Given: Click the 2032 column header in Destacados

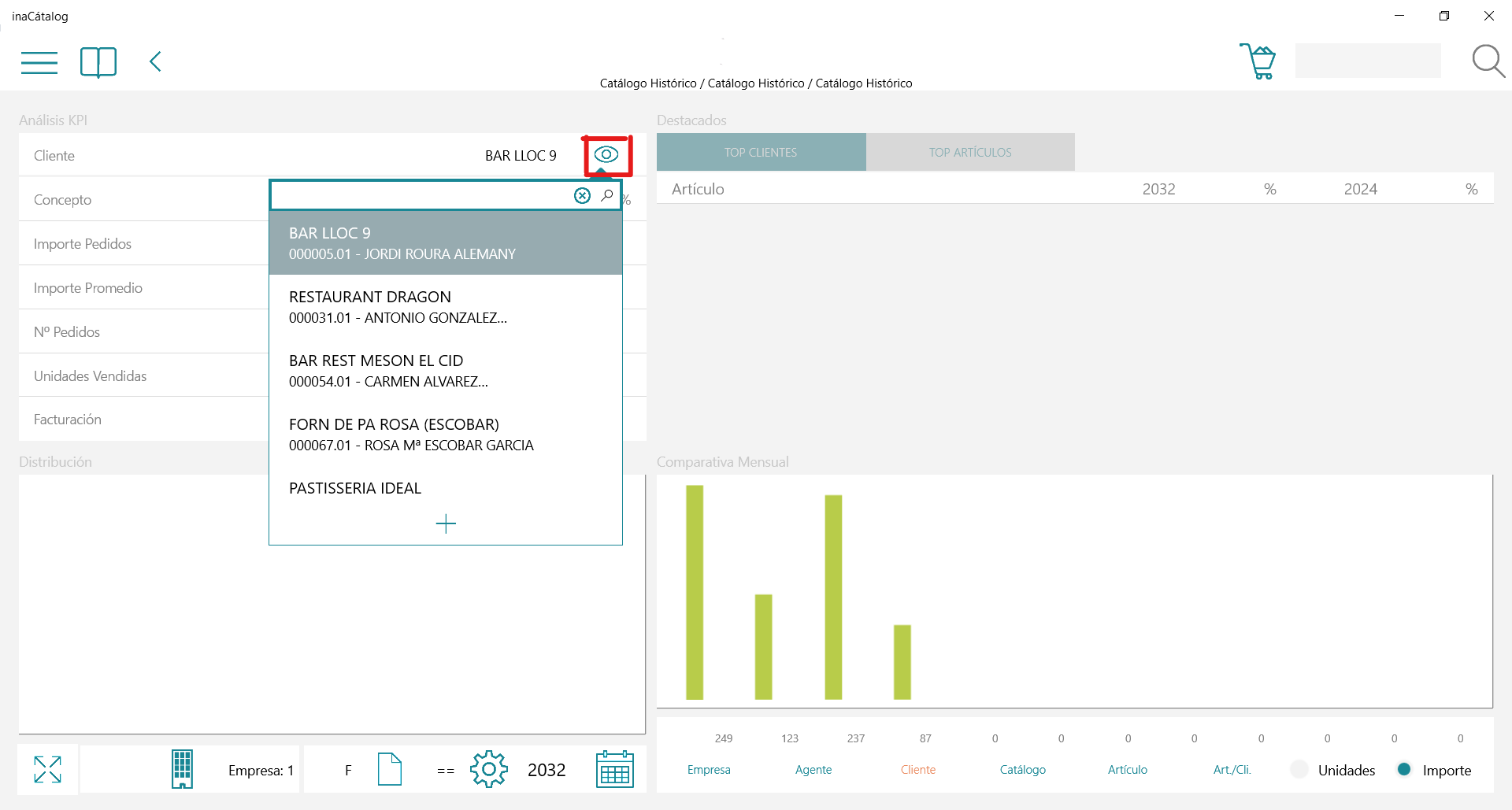Looking at the screenshot, I should [x=1158, y=189].
